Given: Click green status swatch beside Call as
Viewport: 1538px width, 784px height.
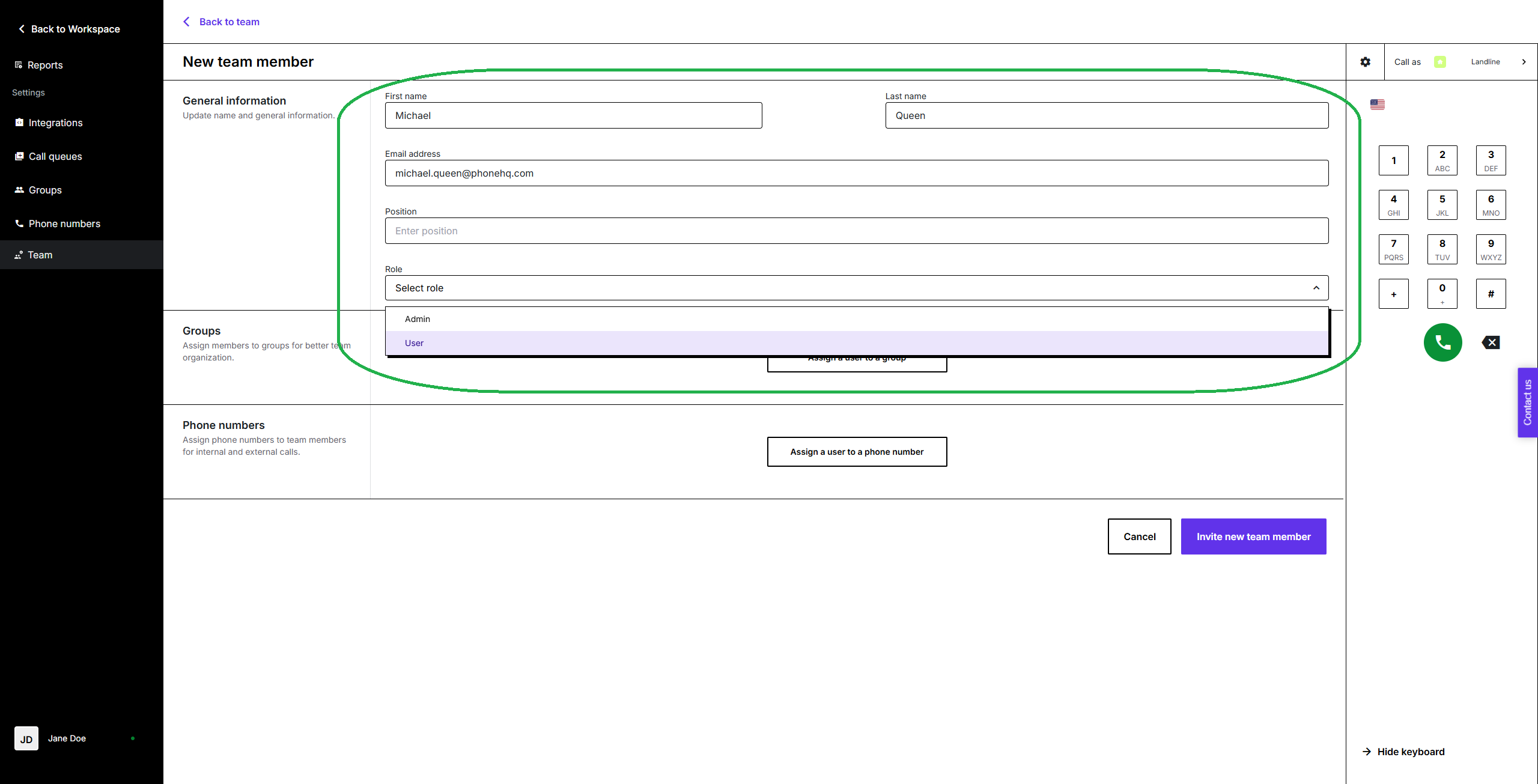Looking at the screenshot, I should 1440,62.
